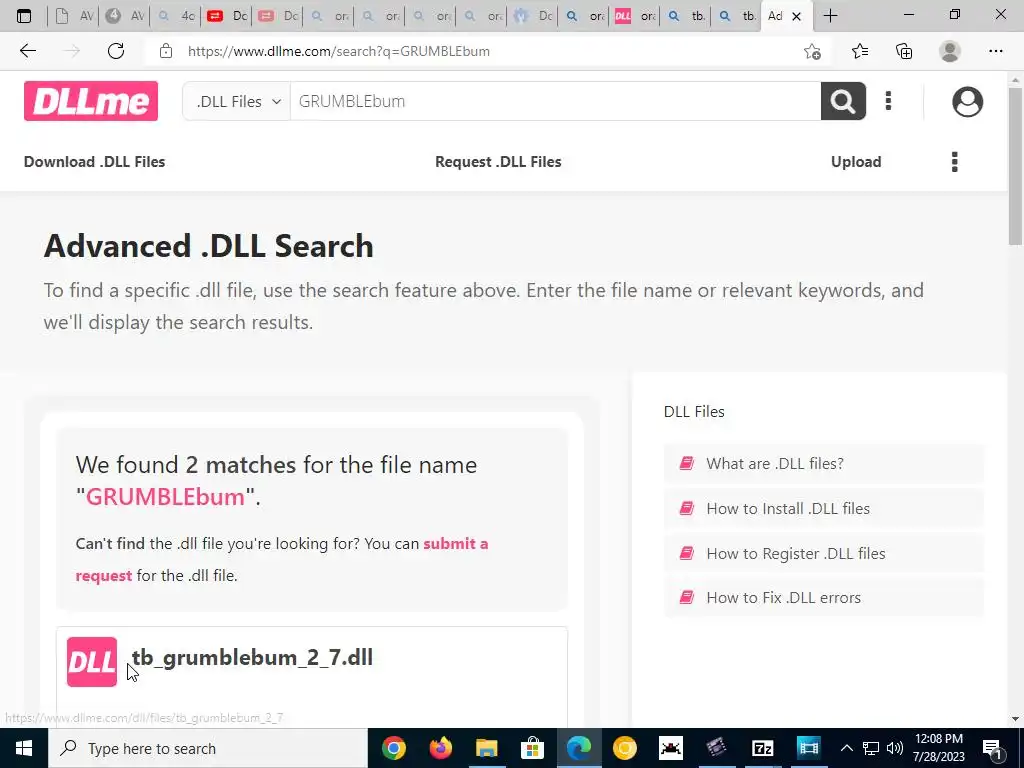Click the pink DLL icon of tb_grumblebum_2_7.dll
The height and width of the screenshot is (768, 1024).
tap(92, 662)
